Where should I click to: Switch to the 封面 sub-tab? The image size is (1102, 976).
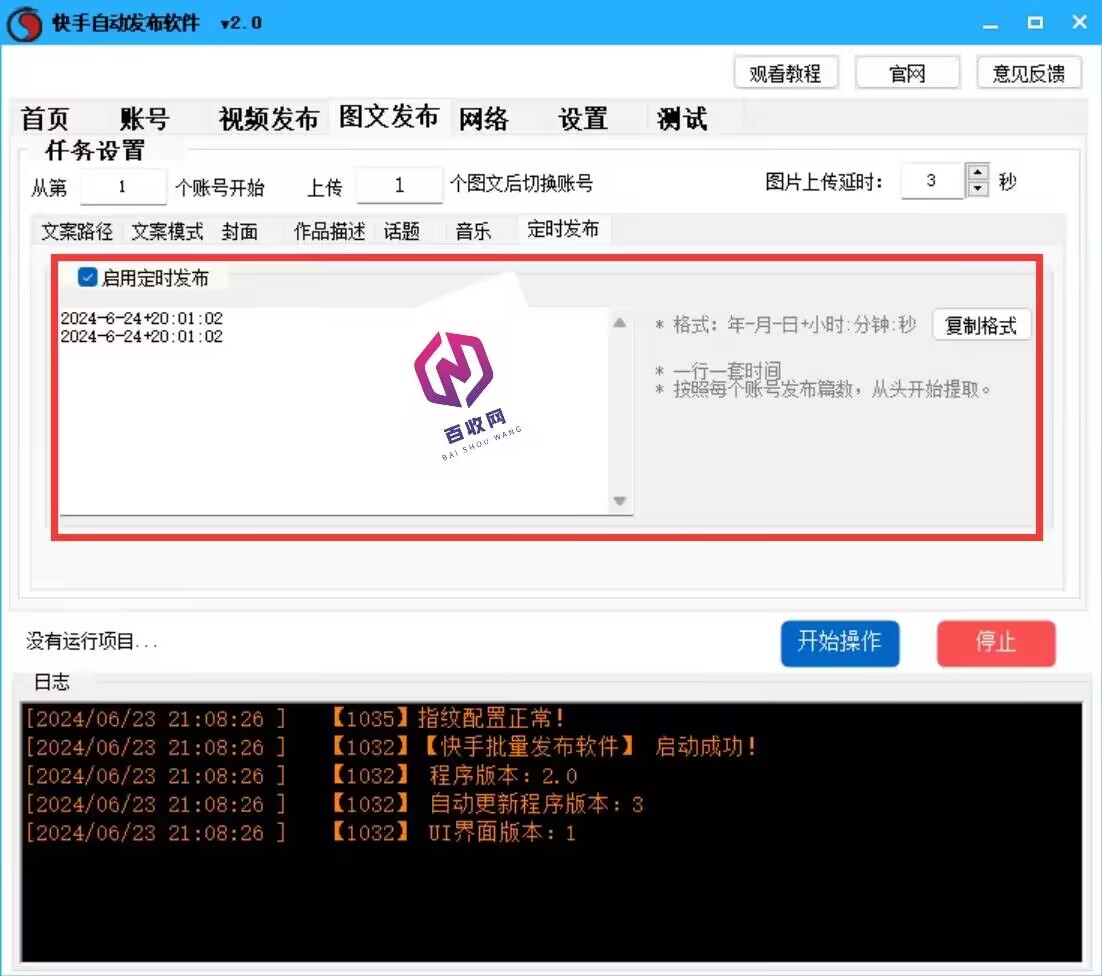pos(240,231)
